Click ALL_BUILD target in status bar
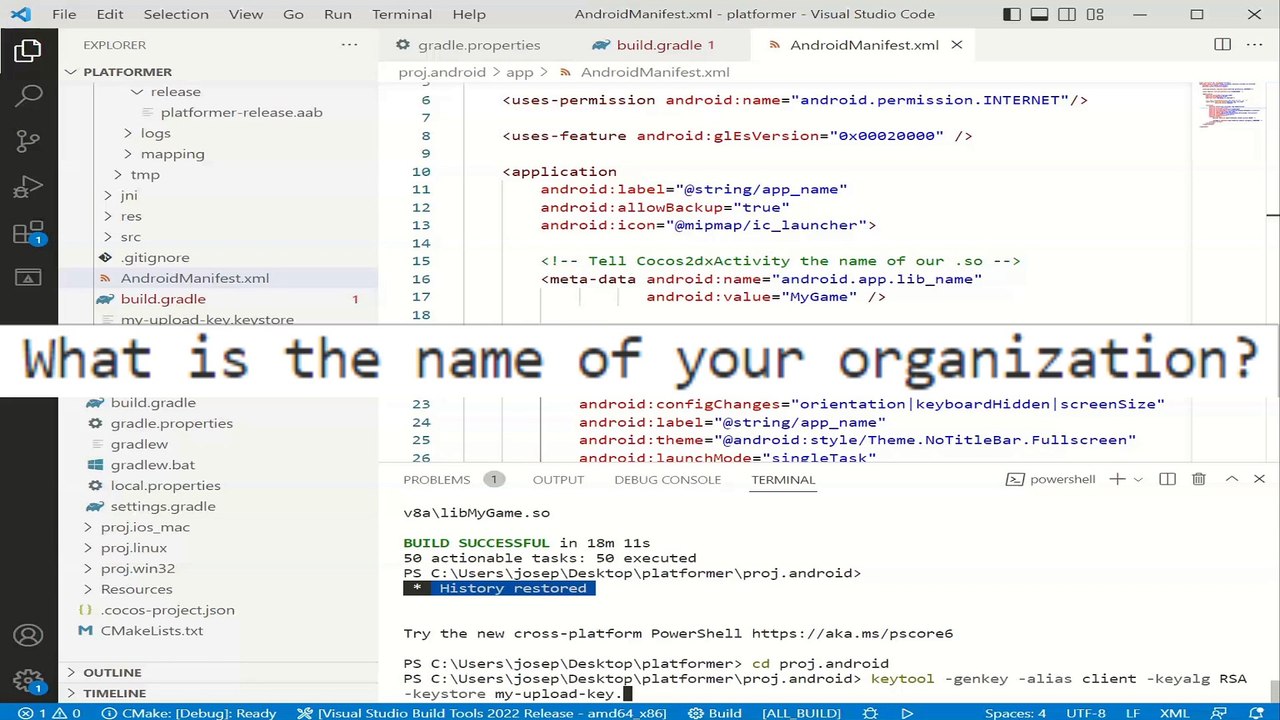Viewport: 1280px width, 720px height. (x=801, y=713)
